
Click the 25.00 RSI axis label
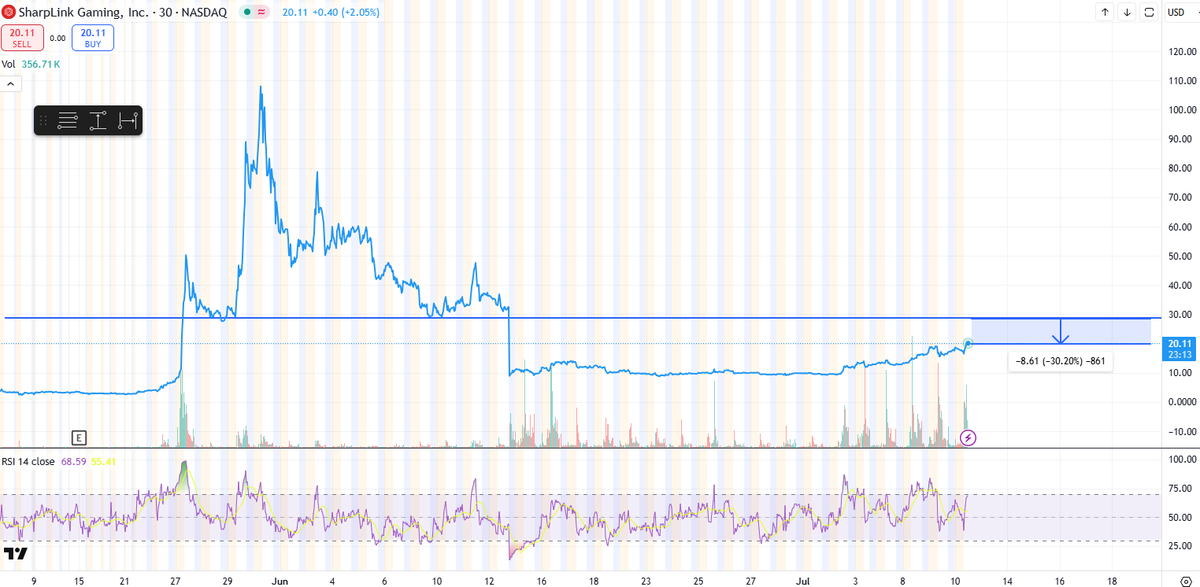(x=1182, y=546)
